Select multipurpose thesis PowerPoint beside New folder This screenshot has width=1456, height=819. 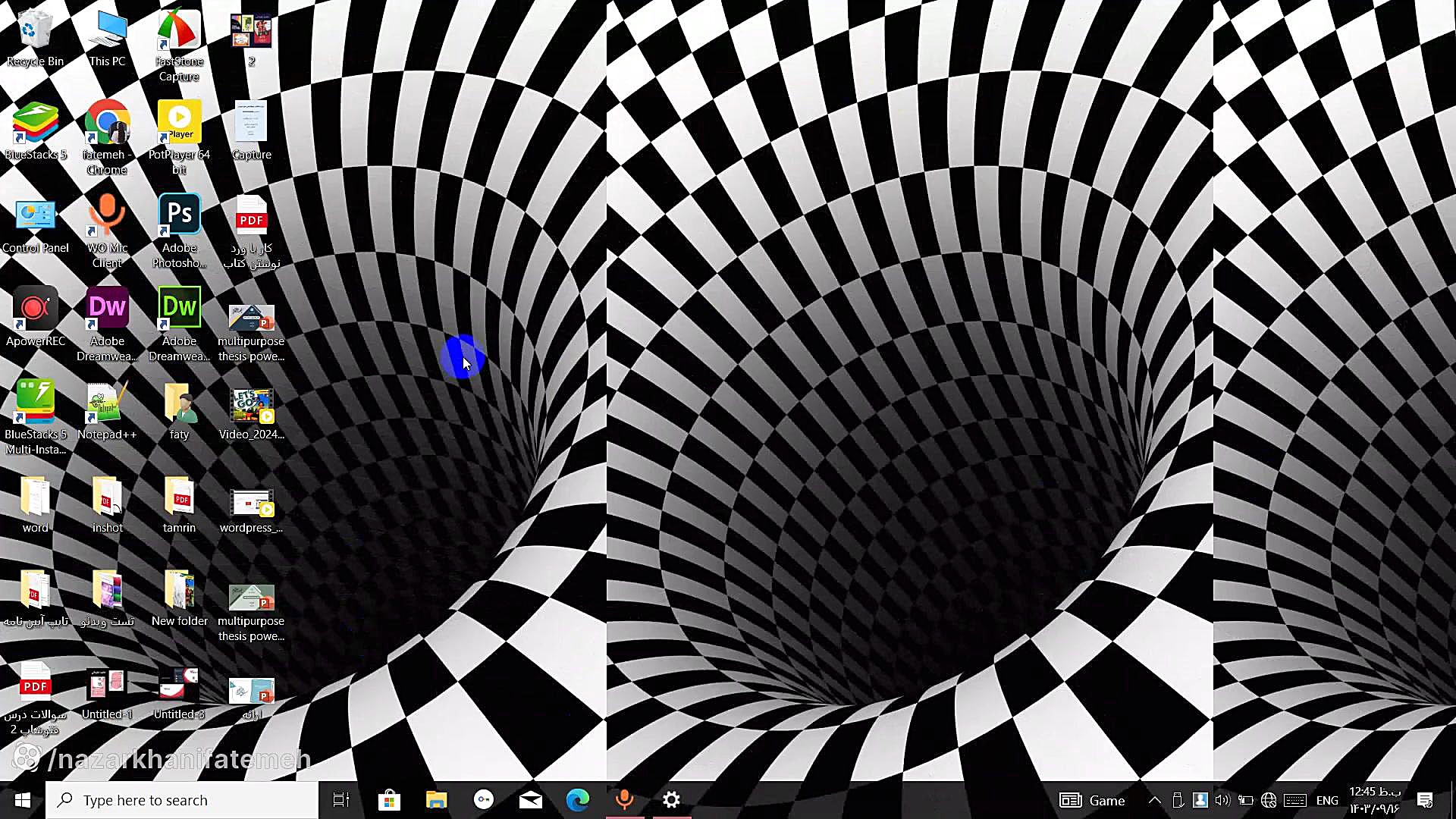pyautogui.click(x=251, y=613)
